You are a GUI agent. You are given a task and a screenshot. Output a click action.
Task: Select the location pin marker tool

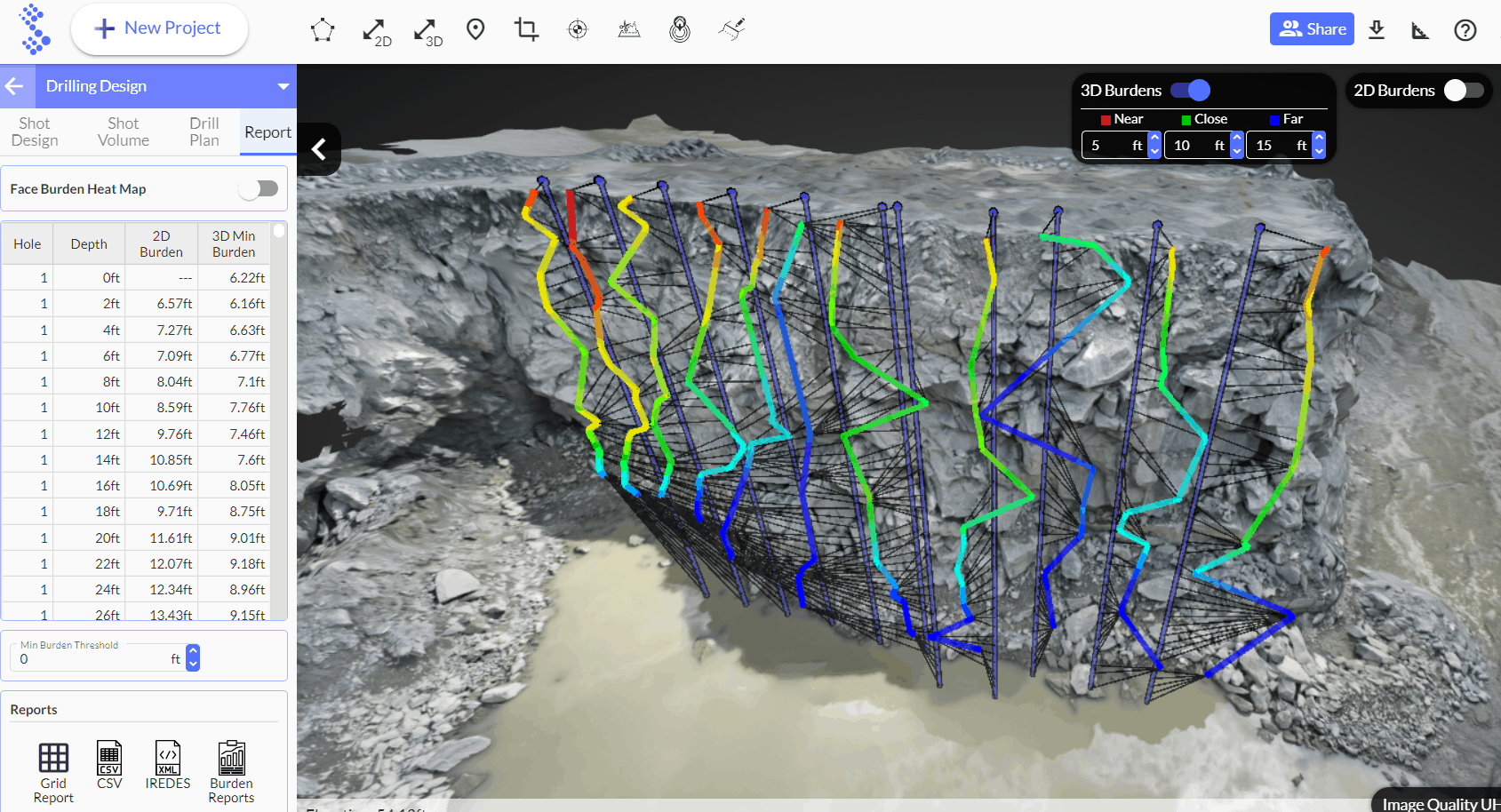click(475, 30)
